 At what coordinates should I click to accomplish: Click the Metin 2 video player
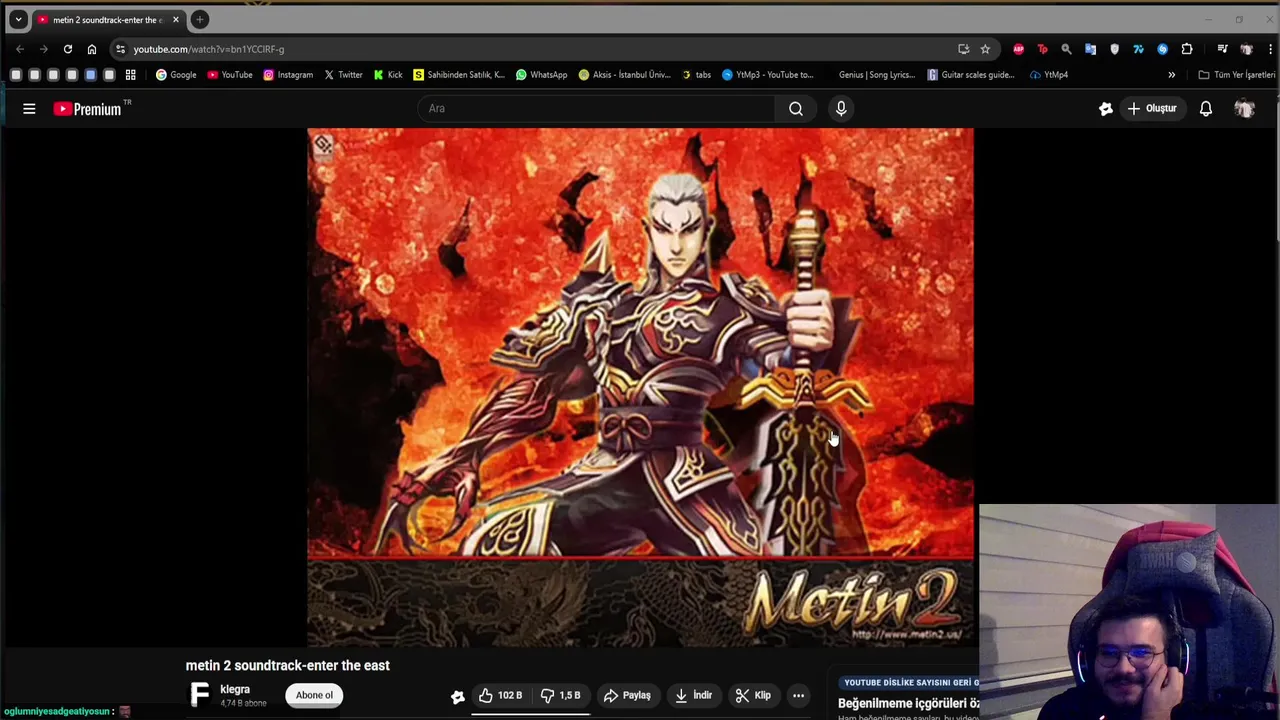[x=640, y=387]
